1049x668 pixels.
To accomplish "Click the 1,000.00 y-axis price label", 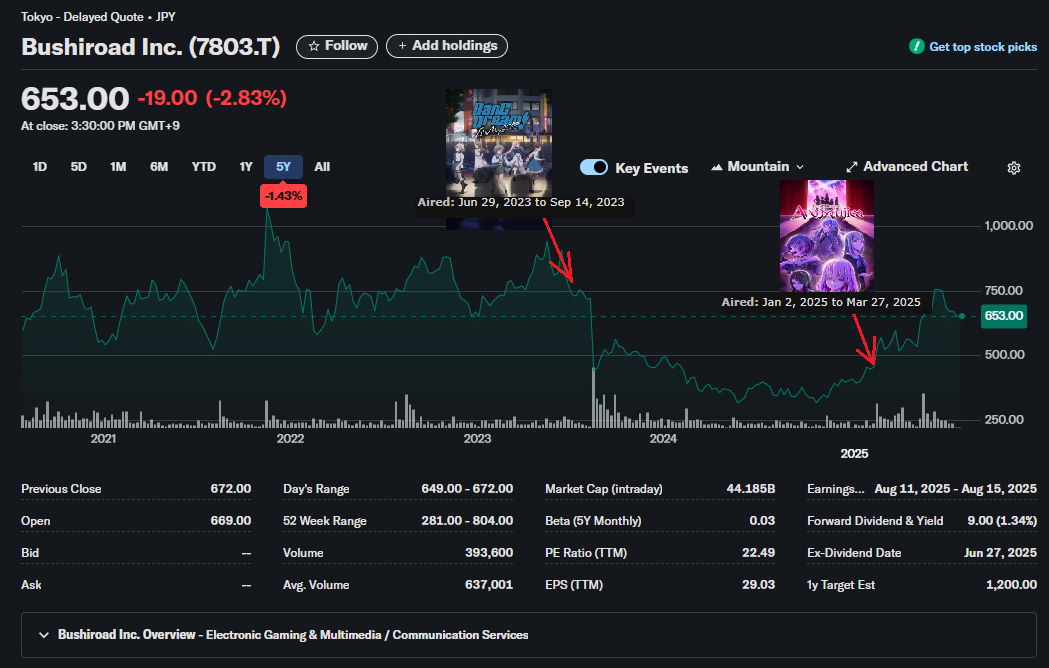I will [1009, 226].
